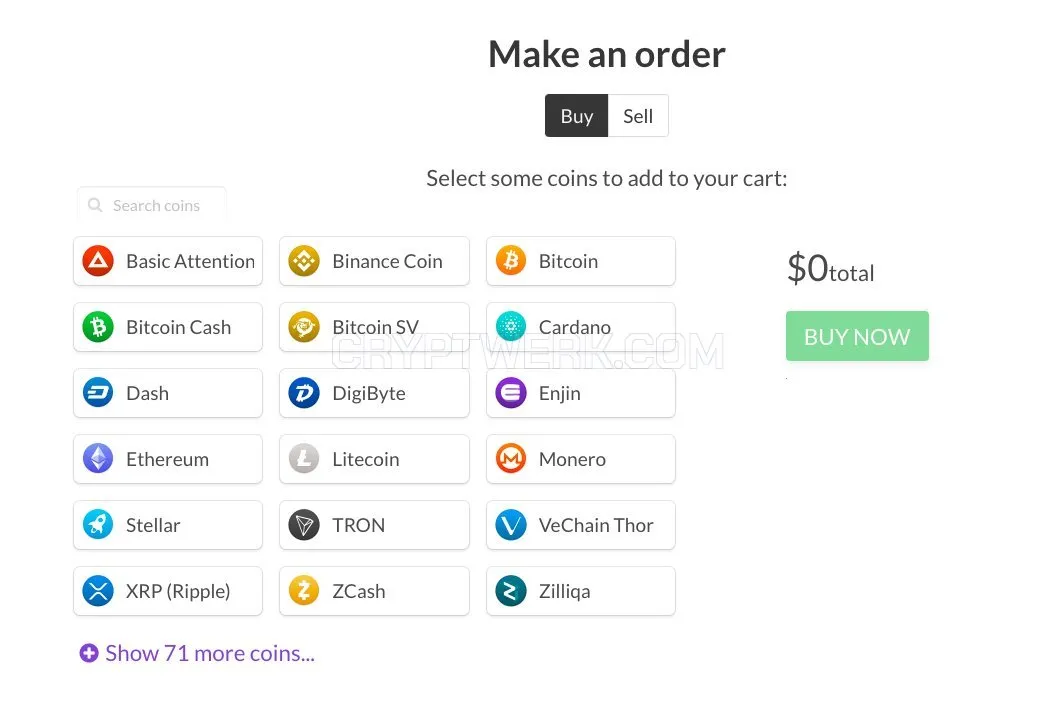Click the BUY NOW button
Viewport: 1057px width, 703px height.
(857, 336)
